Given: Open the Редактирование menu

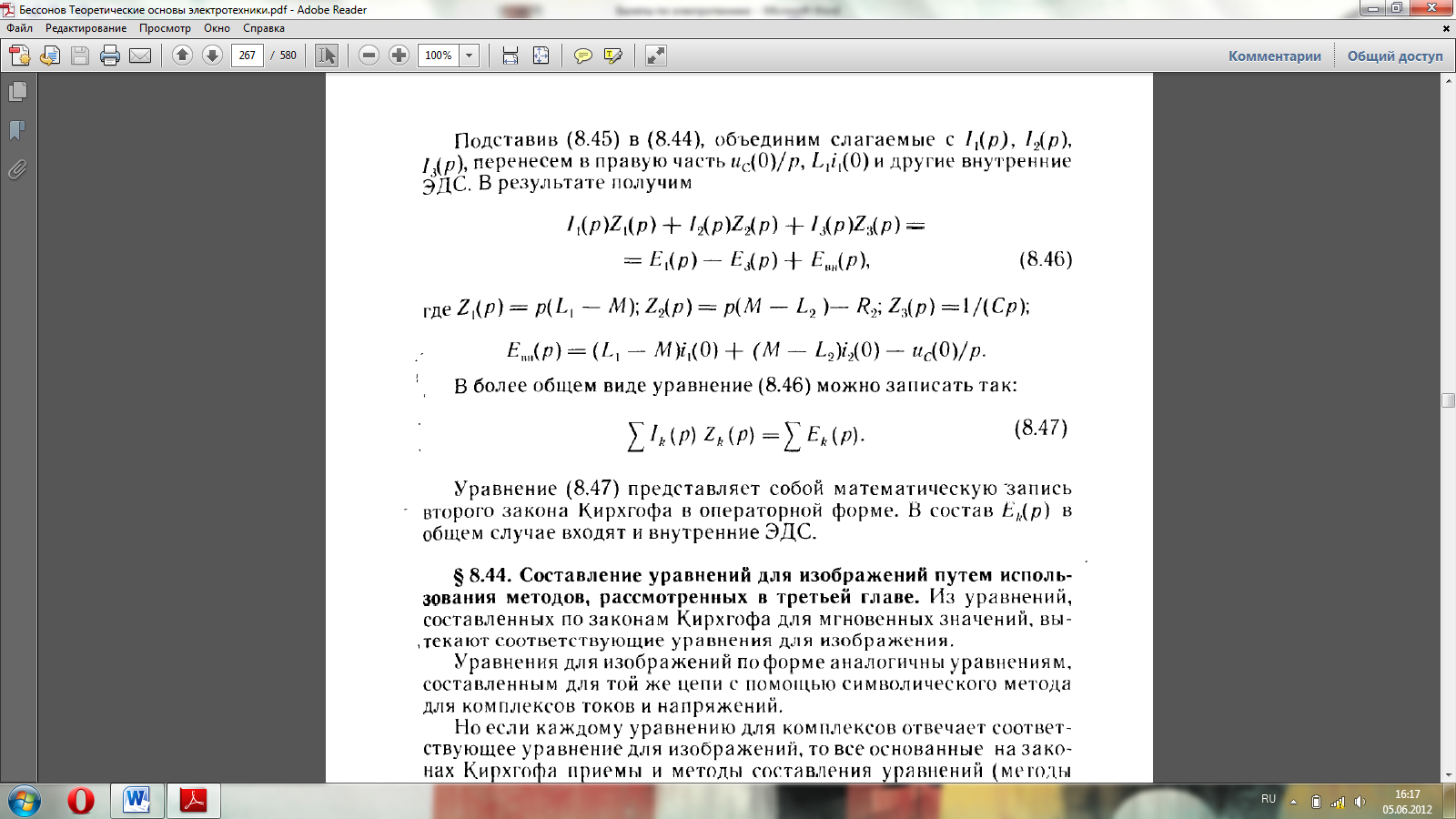Looking at the screenshot, I should (86, 28).
